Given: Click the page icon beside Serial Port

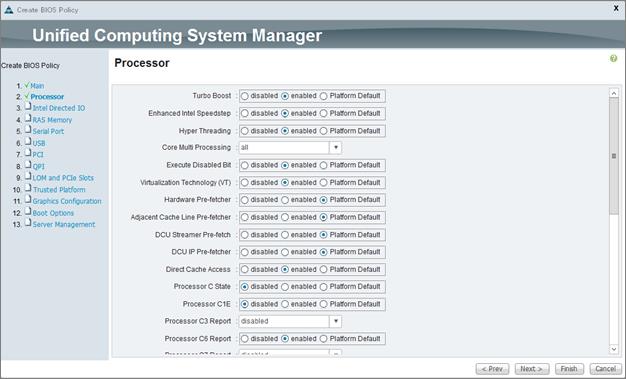Looking at the screenshot, I should [x=28, y=129].
